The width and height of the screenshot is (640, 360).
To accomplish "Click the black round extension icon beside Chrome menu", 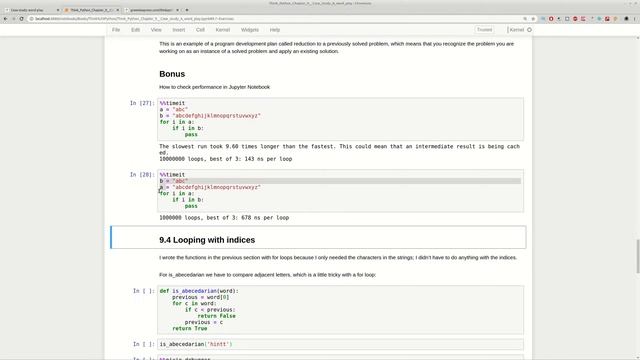I will (626, 19).
